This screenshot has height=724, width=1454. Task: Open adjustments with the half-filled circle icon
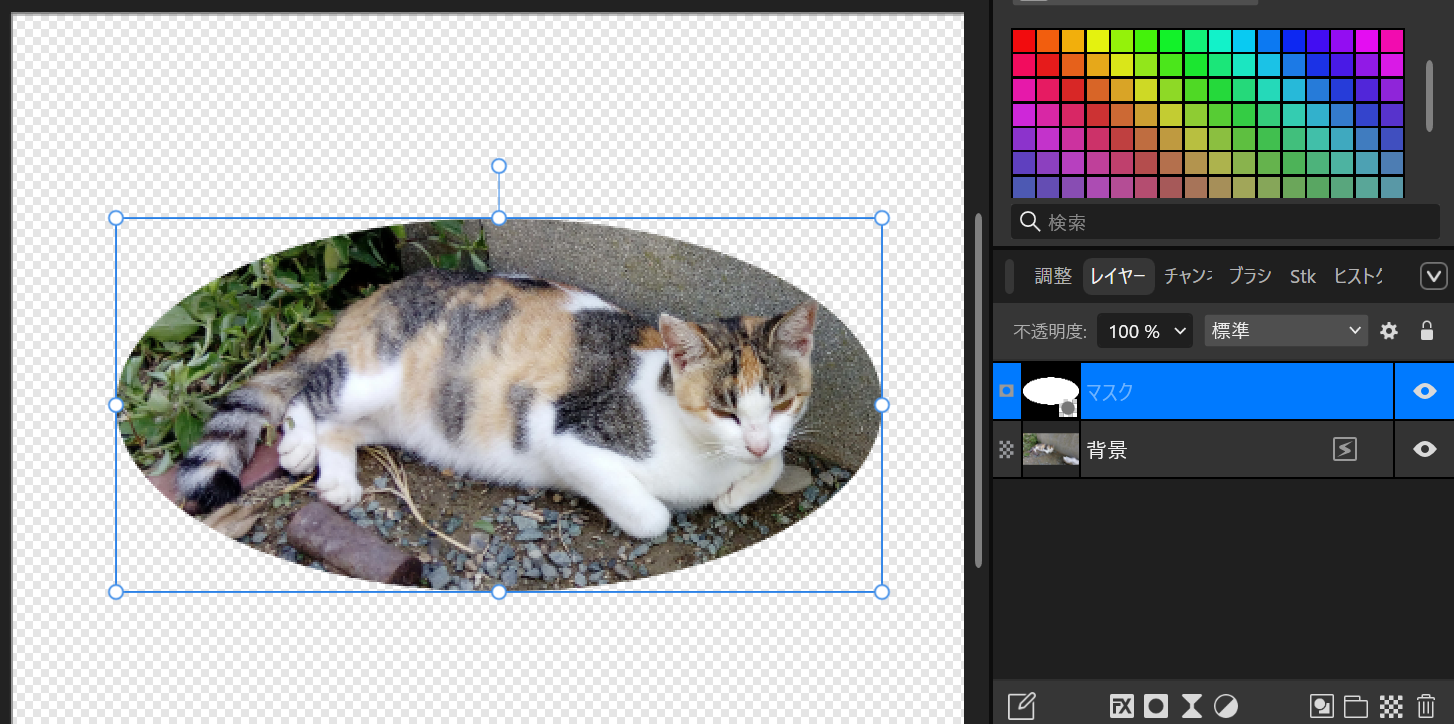point(1226,706)
